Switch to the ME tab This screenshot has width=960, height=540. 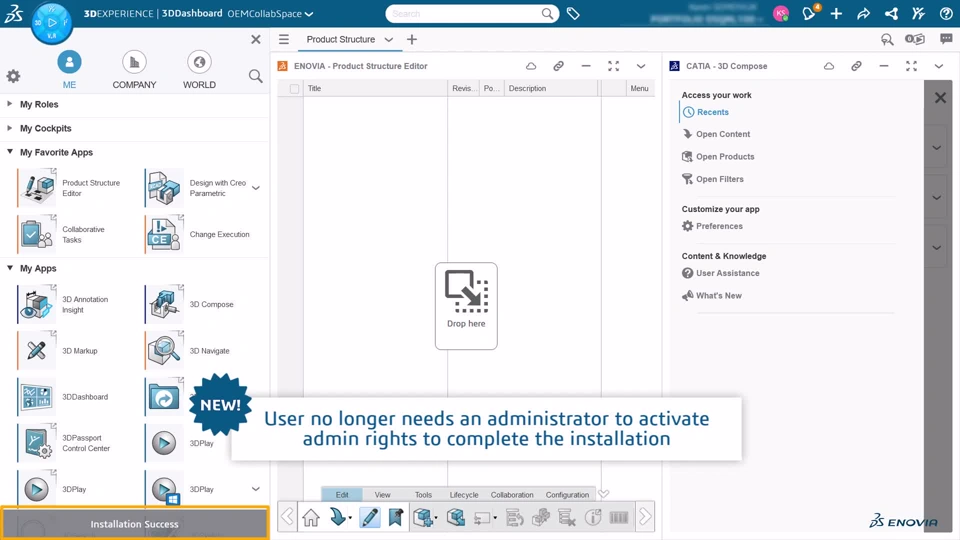[x=69, y=70]
